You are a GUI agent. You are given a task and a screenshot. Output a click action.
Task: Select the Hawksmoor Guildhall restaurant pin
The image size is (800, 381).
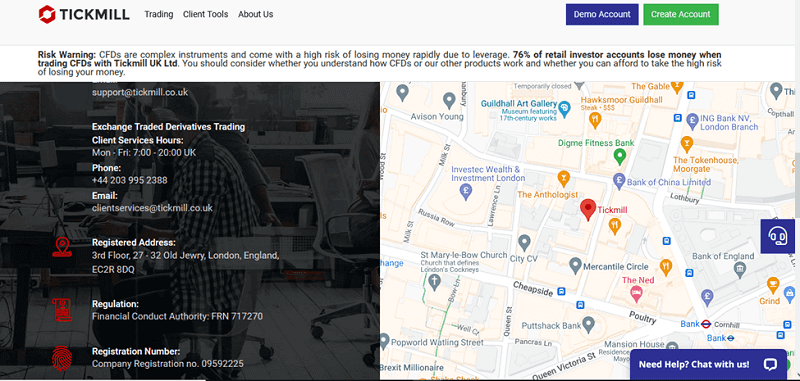tap(595, 120)
